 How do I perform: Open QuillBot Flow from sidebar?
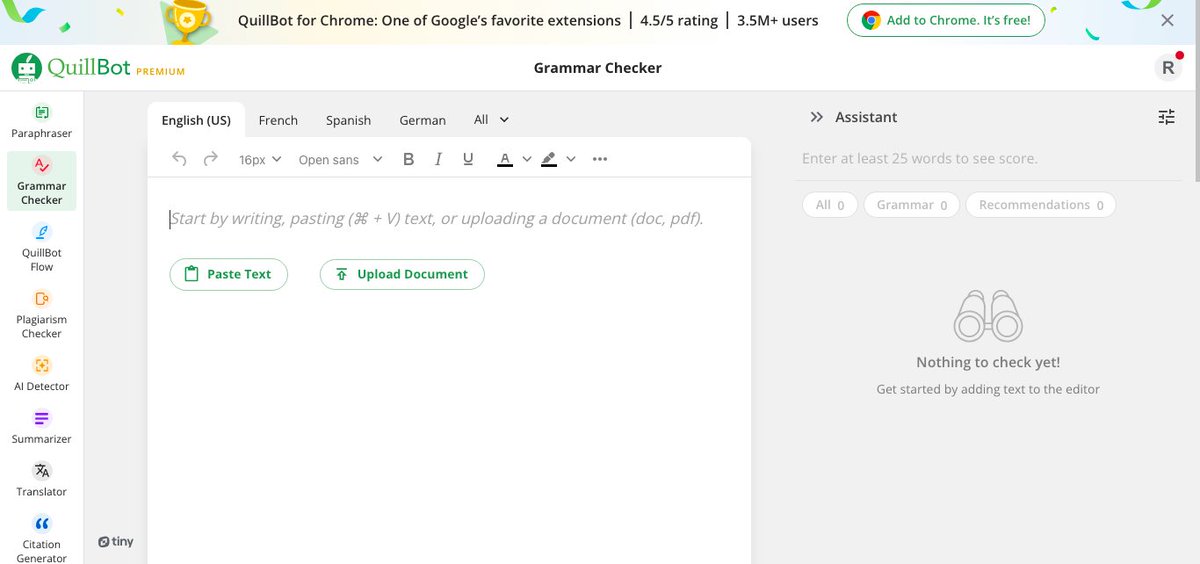coord(41,248)
